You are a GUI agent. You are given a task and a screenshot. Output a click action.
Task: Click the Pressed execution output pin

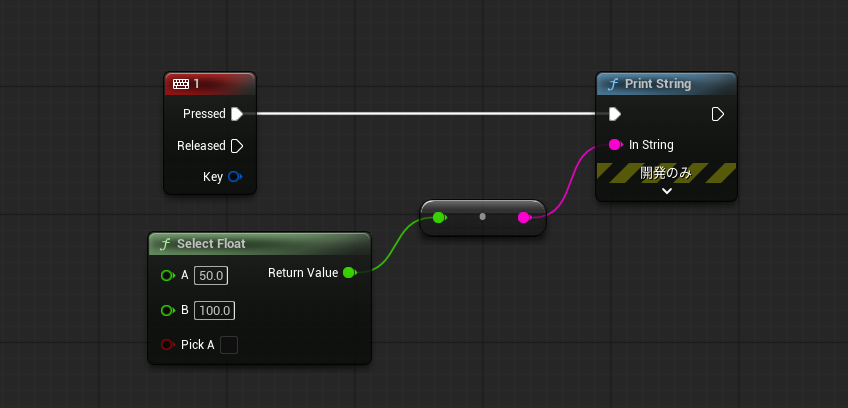pyautogui.click(x=237, y=114)
